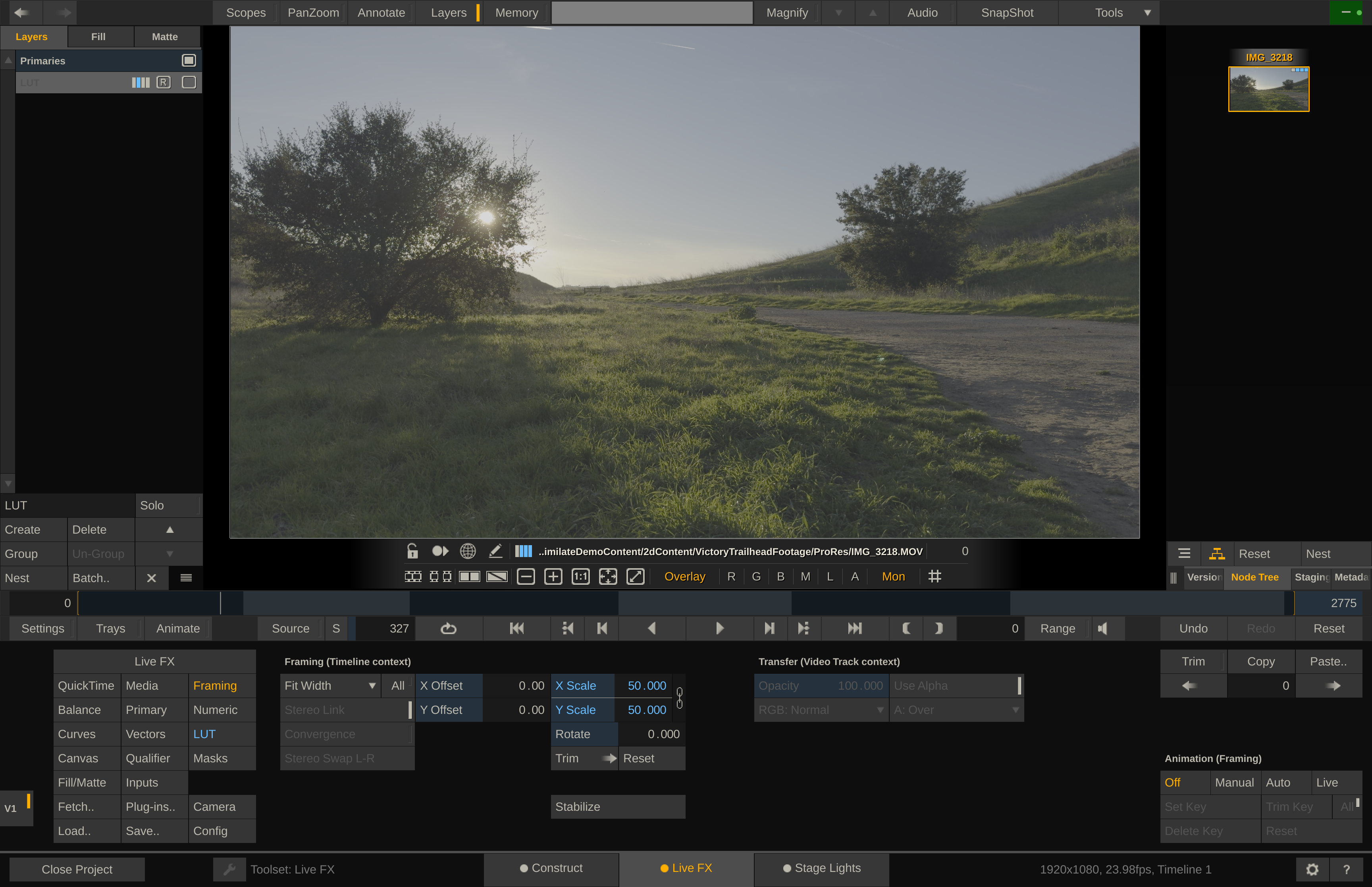Select the IMG_3218 clip thumbnail

[1268, 89]
